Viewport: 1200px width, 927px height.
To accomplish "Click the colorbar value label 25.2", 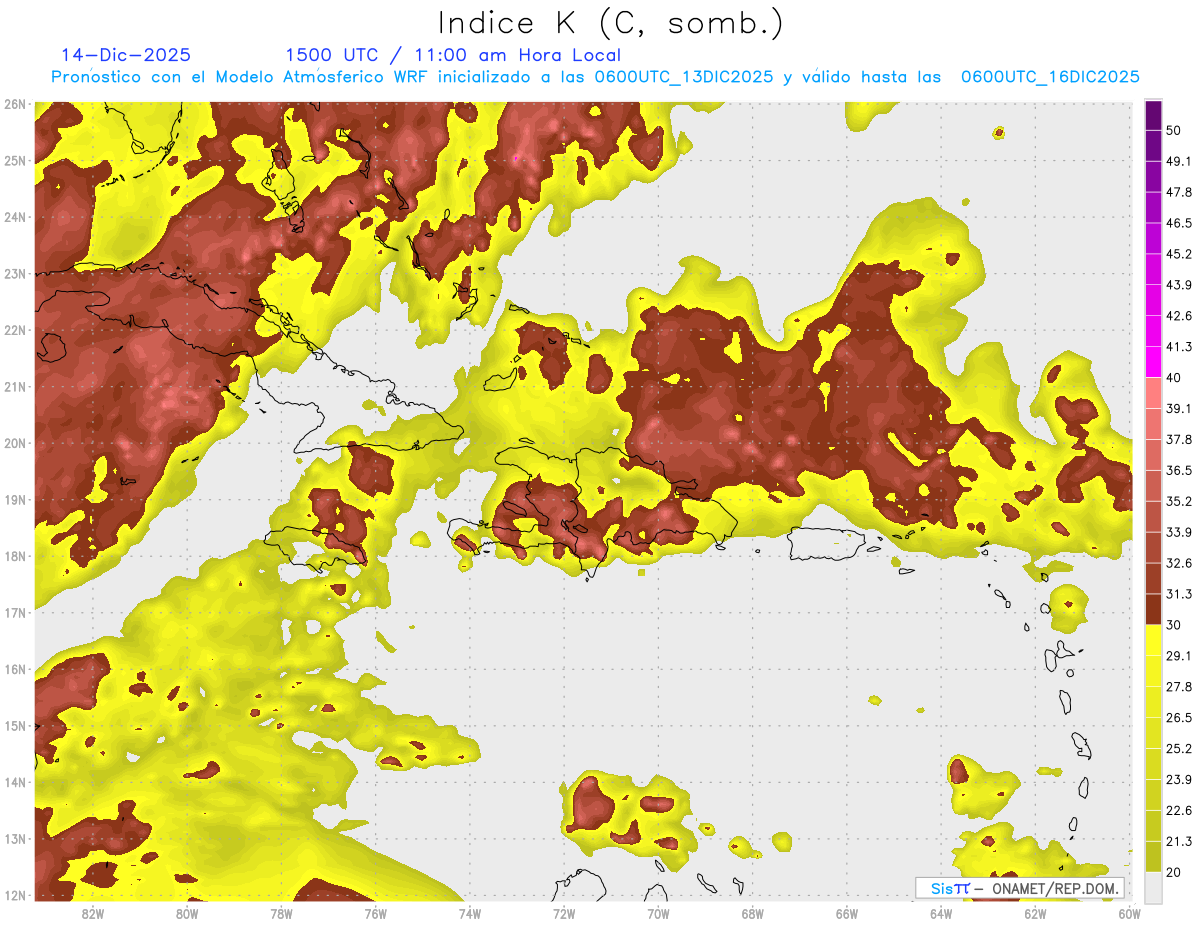I will 1179,749.
